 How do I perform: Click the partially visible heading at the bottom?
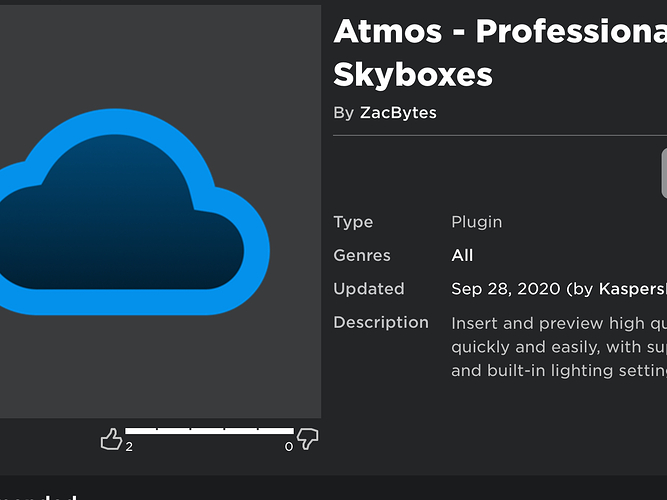pos(40,494)
